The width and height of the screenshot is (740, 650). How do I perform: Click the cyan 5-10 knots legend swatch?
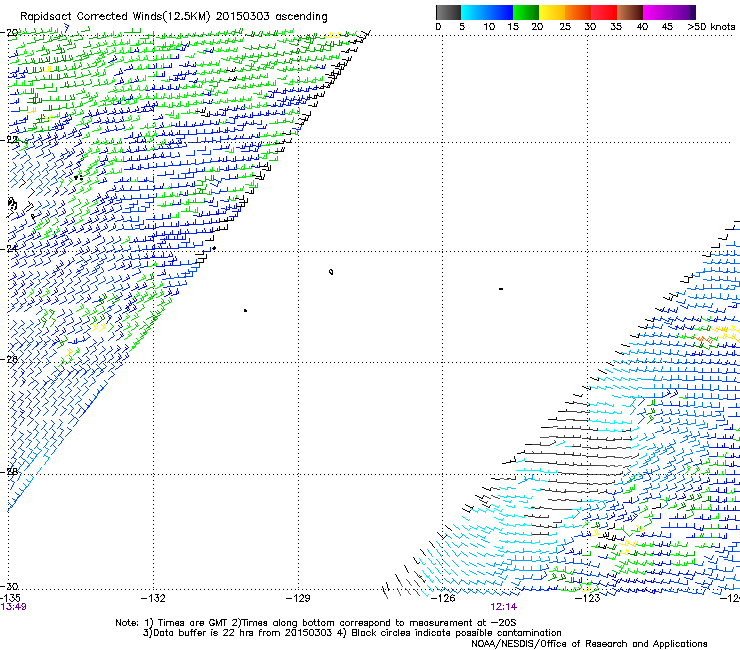474,12
